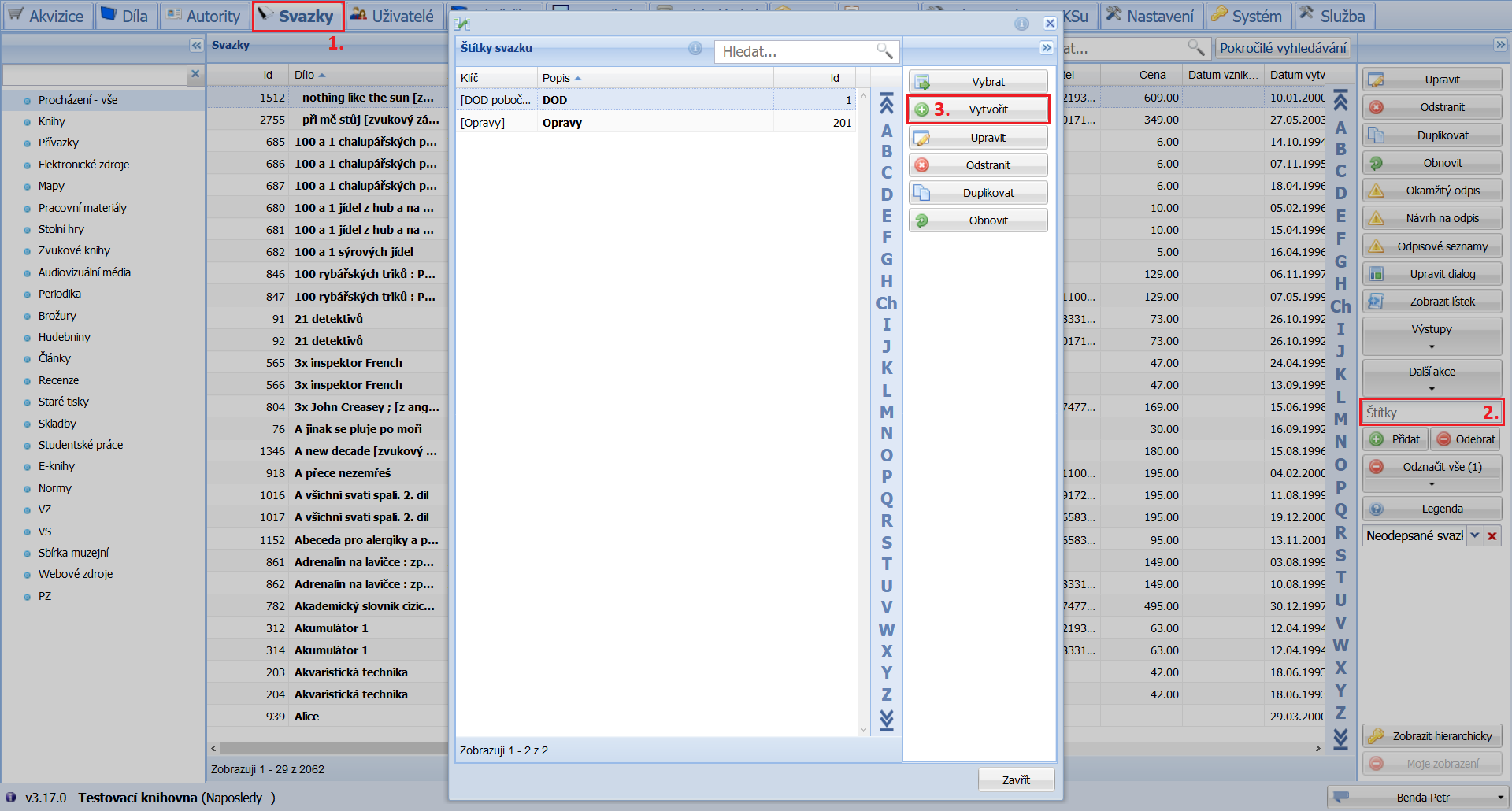This screenshot has width=1512, height=811.
Task: Jump to letter A in dialog alphabet index
Action: [887, 131]
